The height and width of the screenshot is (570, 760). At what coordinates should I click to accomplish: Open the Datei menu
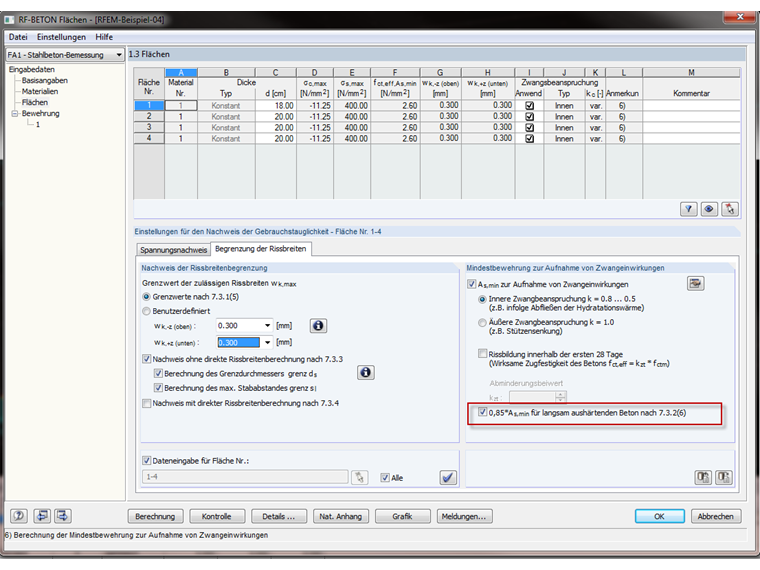(x=18, y=37)
